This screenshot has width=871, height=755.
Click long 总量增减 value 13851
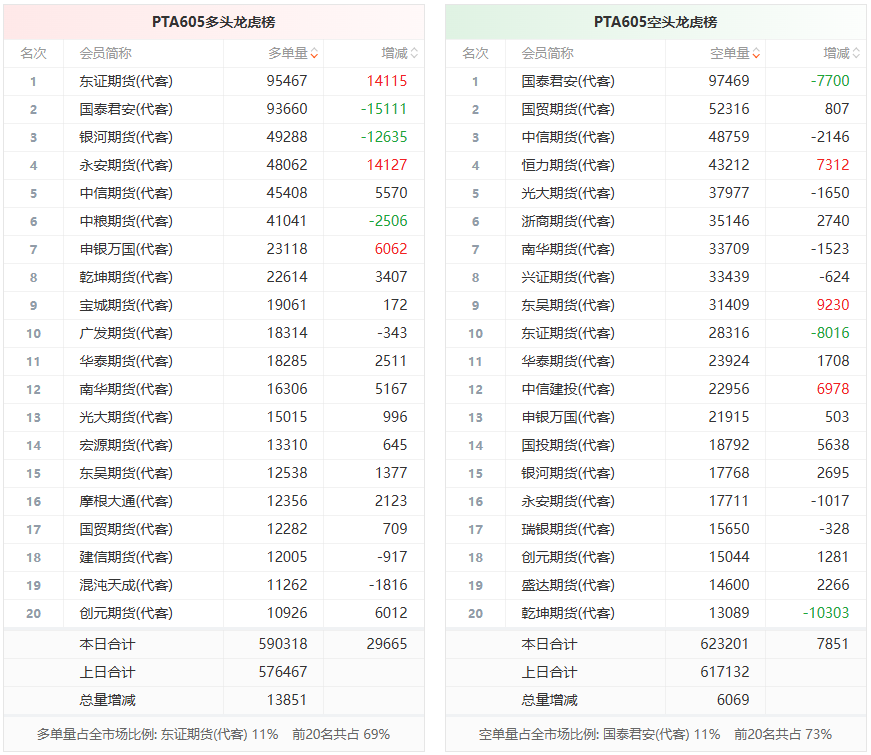coord(287,700)
